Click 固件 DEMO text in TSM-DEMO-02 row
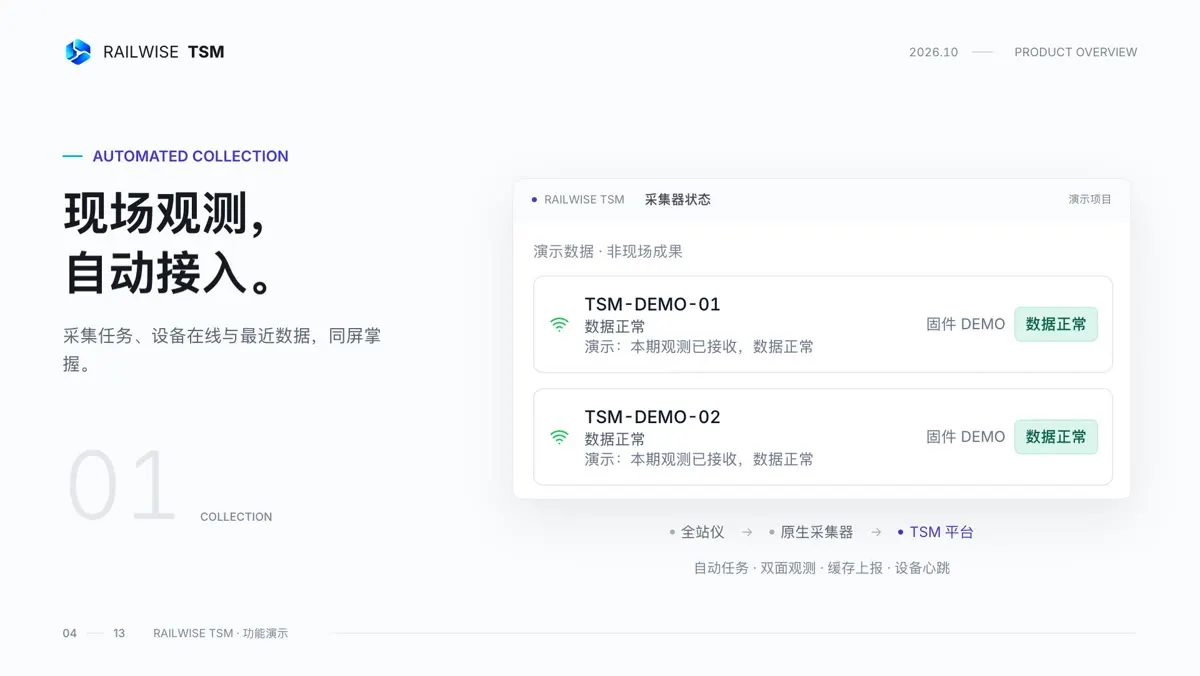 click(965, 437)
